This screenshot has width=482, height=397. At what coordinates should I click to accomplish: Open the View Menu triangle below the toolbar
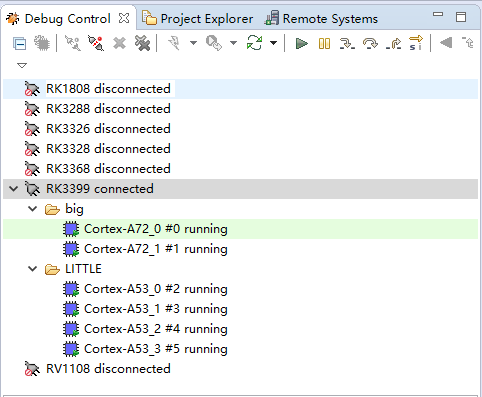22,65
